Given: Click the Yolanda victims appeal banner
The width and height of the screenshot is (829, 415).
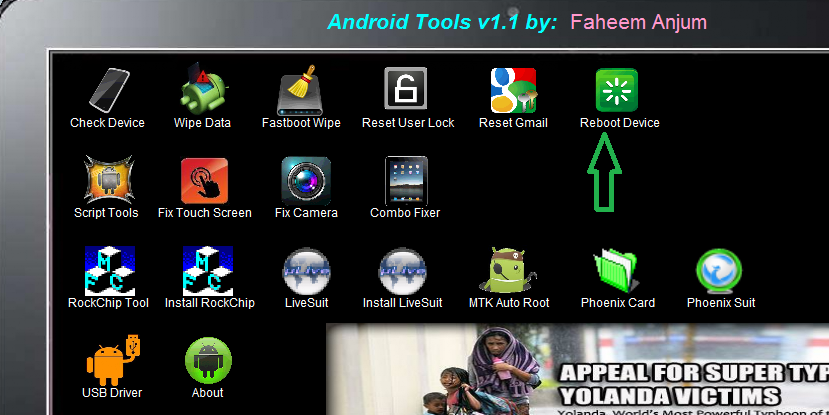Looking at the screenshot, I should click(577, 369).
